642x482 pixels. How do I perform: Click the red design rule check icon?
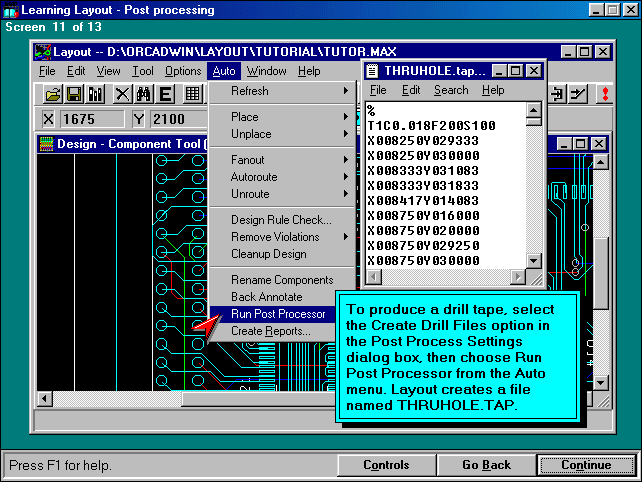click(x=603, y=94)
